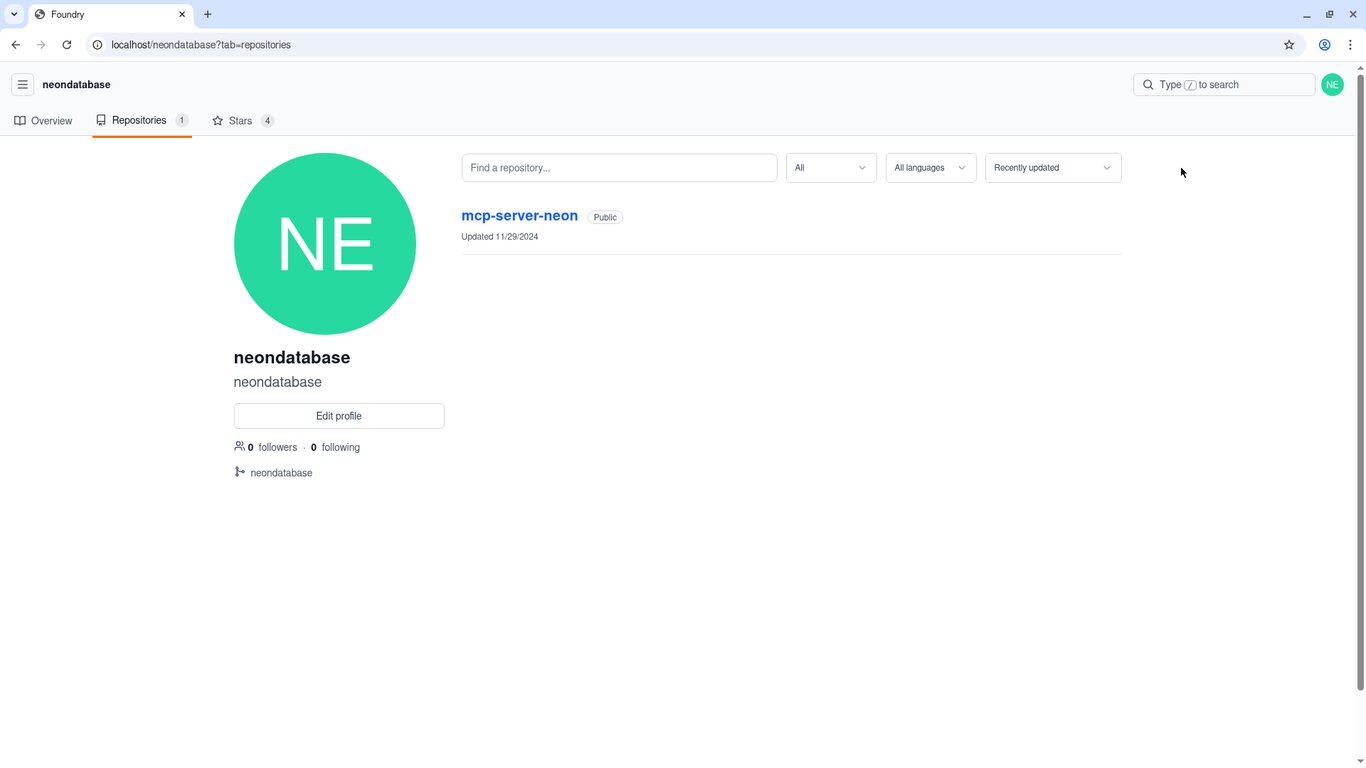Reload the page with the refresh icon
Viewport: 1366px width, 768px height.
point(67,45)
